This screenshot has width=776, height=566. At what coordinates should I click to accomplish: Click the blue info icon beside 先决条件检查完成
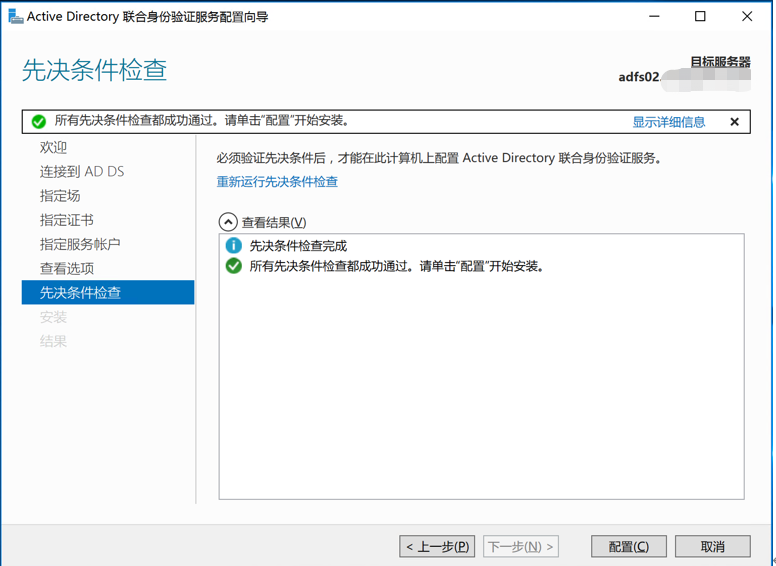[234, 245]
